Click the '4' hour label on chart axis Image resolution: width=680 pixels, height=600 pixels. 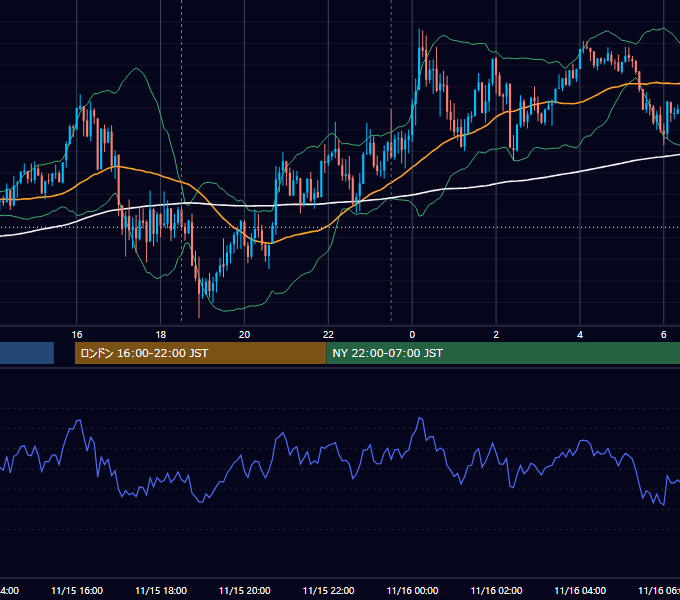pyautogui.click(x=580, y=335)
